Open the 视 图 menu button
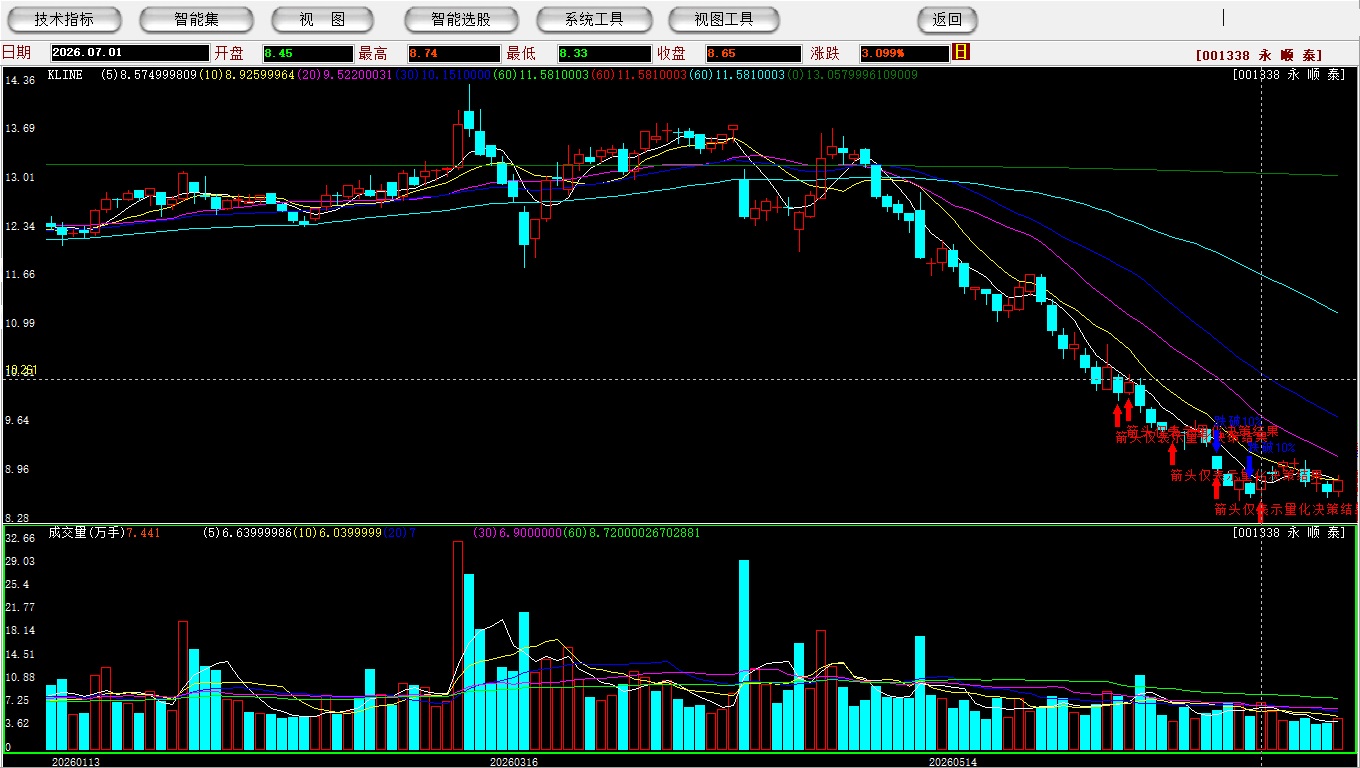This screenshot has width=1360, height=768. (x=322, y=19)
